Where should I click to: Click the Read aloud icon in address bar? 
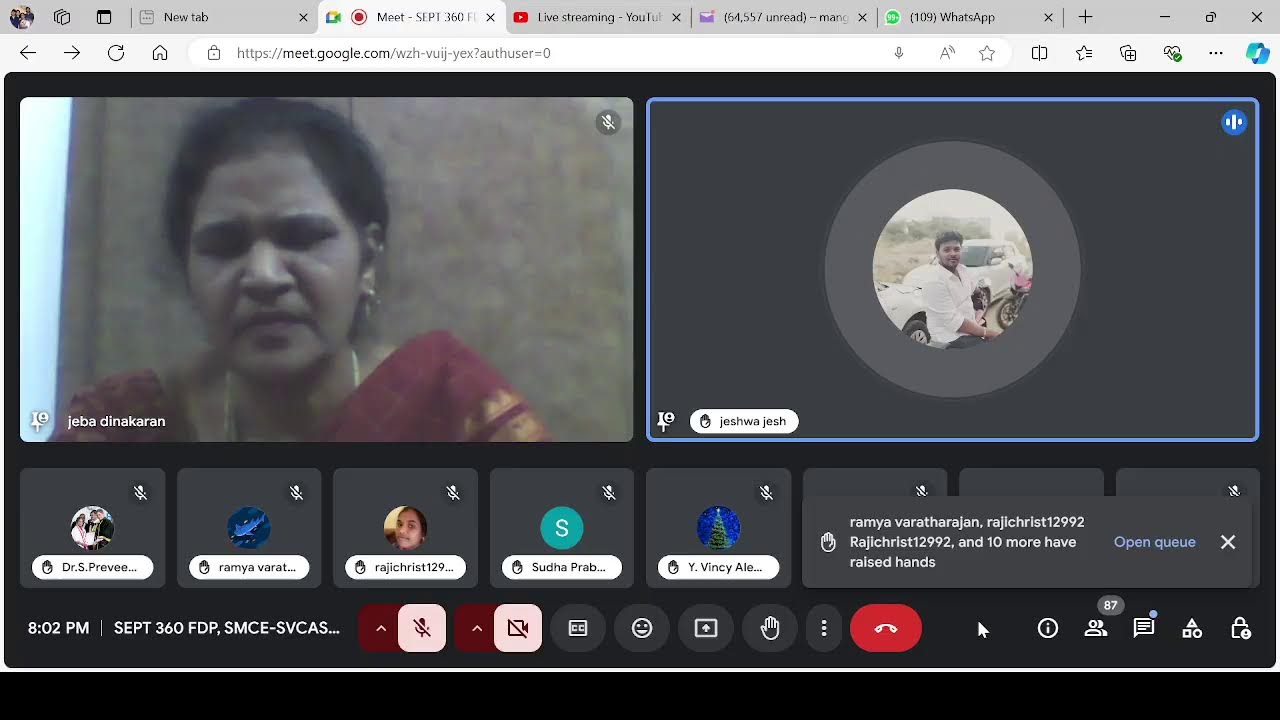947,53
